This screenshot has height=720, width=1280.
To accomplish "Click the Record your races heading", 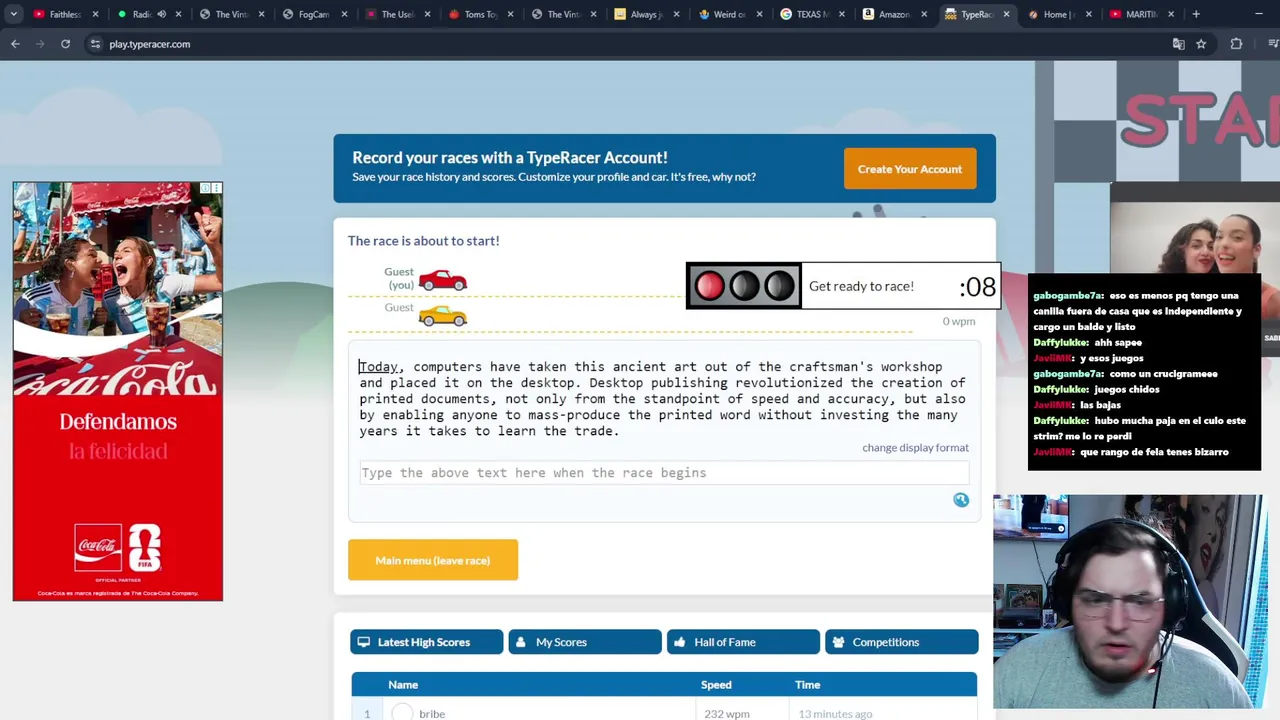I will coord(510,158).
